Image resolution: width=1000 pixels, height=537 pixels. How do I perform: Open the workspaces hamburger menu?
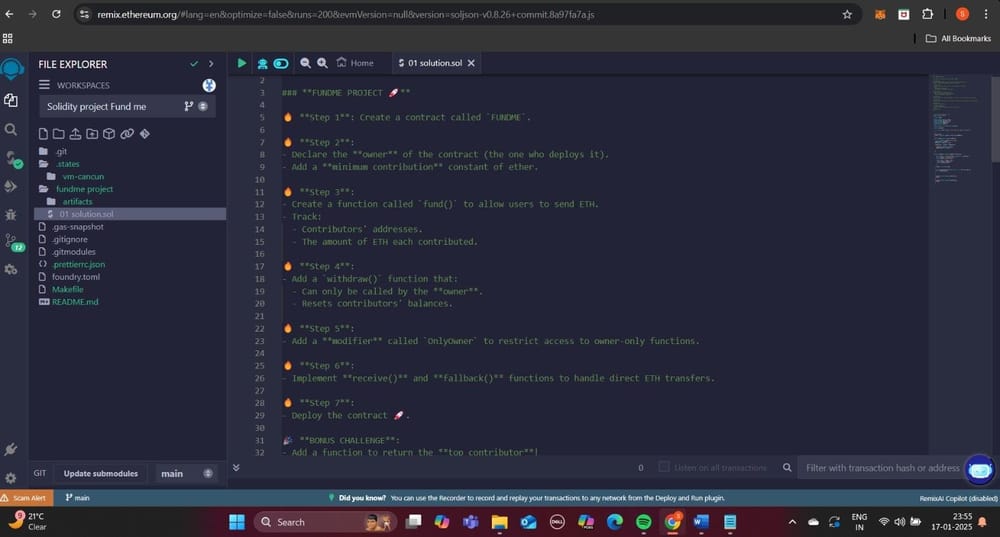44,85
